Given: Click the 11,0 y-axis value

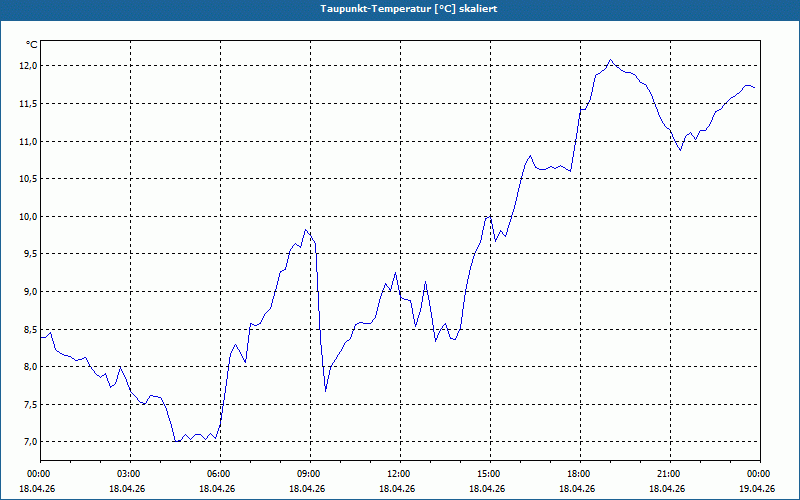Looking at the screenshot, I should [29, 141].
